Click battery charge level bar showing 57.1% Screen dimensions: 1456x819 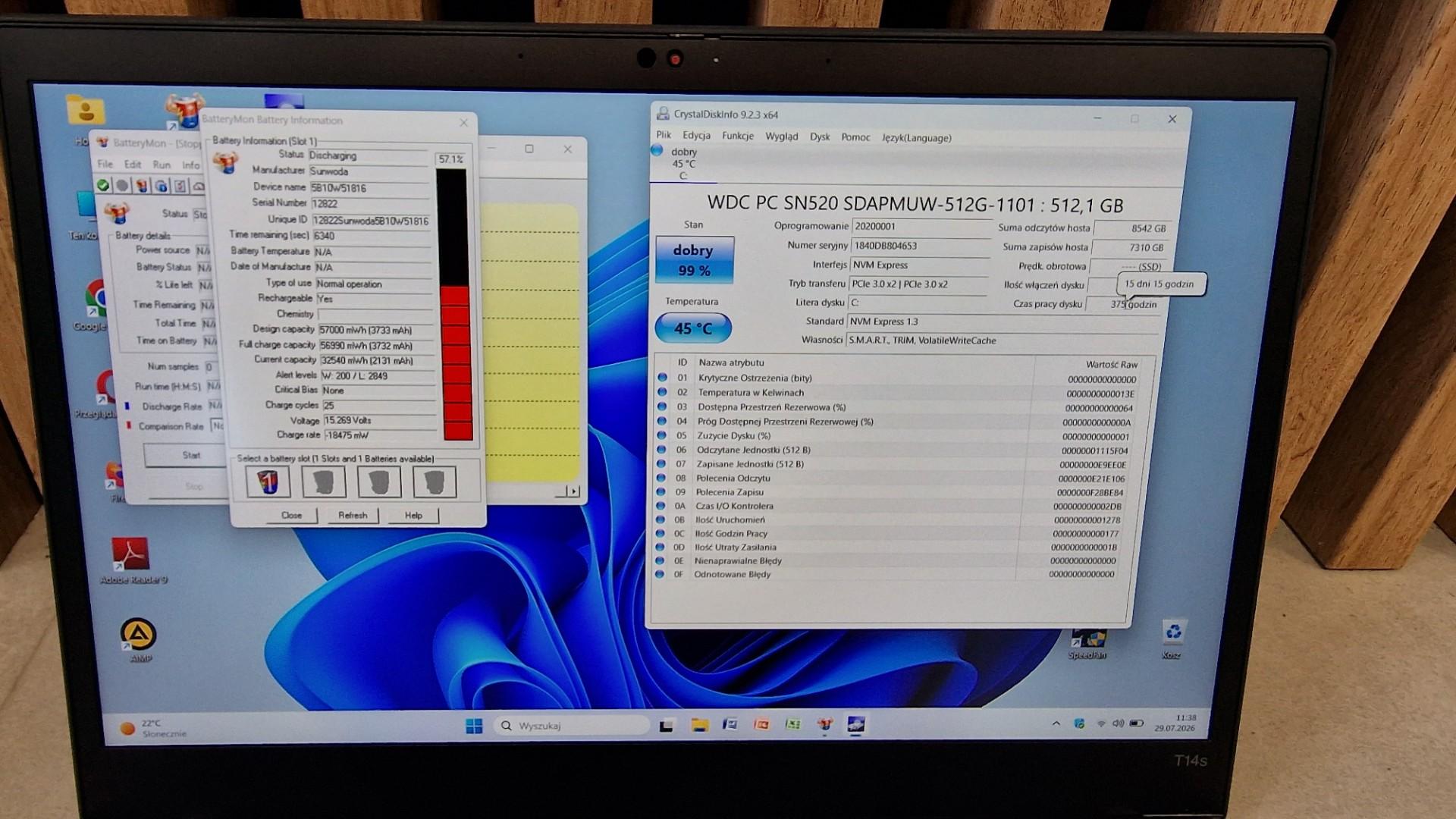[x=455, y=304]
